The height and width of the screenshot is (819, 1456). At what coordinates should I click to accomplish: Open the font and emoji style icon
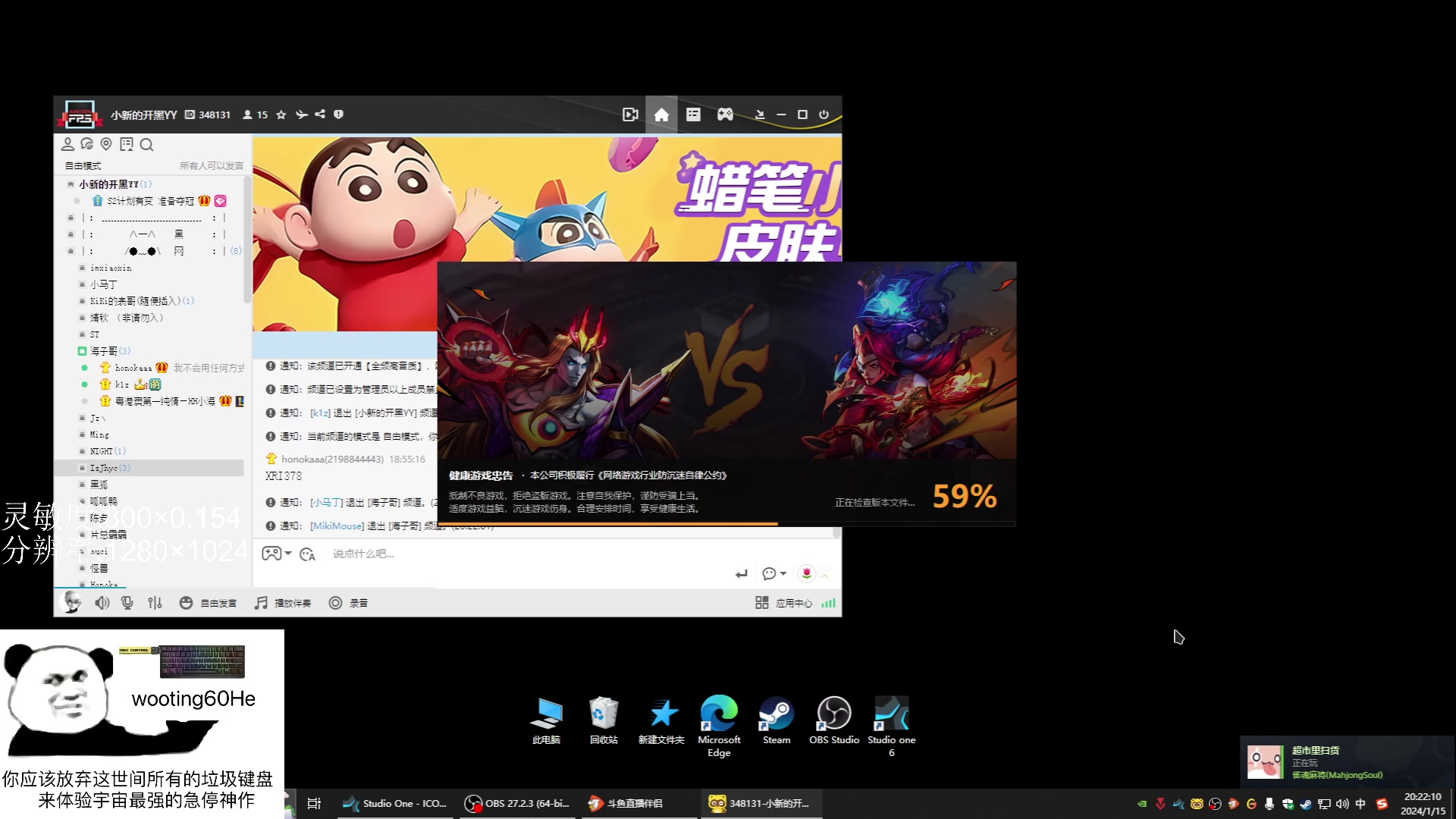307,554
